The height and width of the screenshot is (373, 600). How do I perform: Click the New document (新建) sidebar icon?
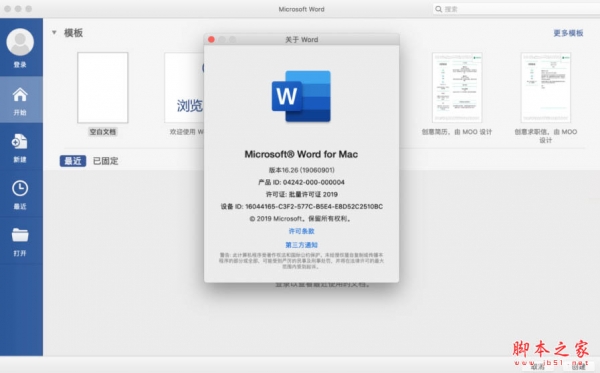(20, 141)
